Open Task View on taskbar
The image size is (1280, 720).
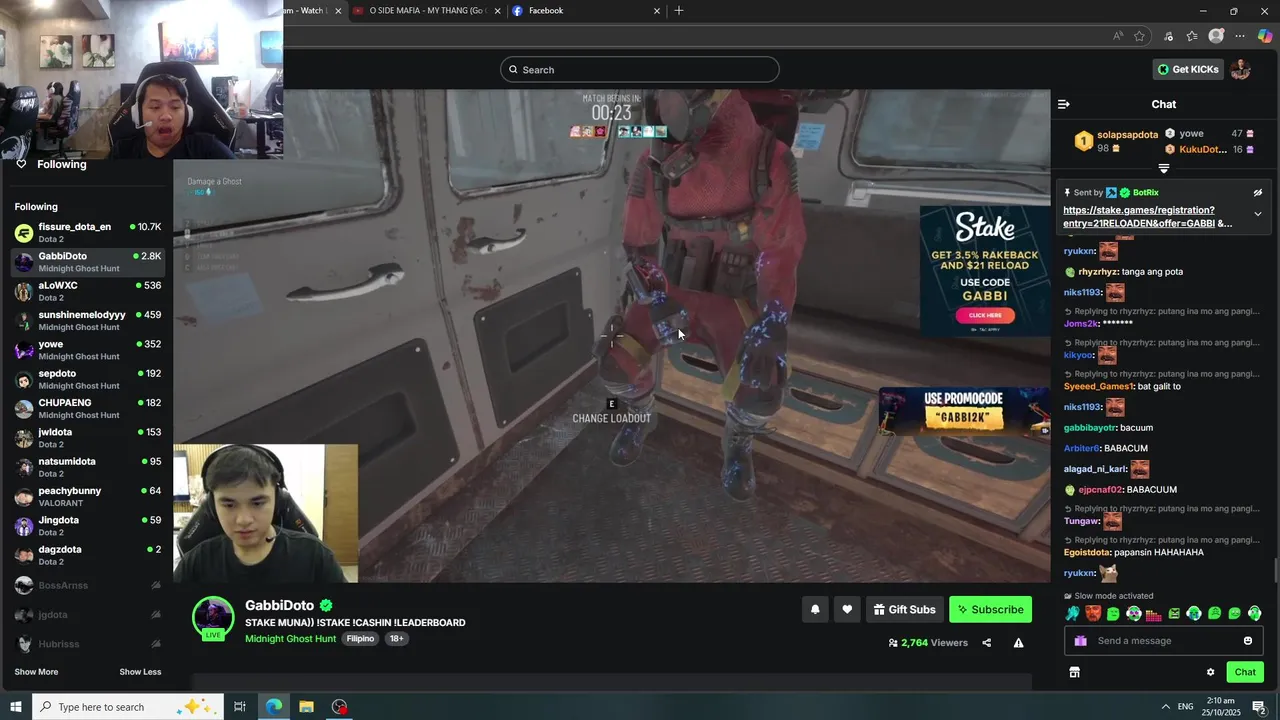[240, 707]
